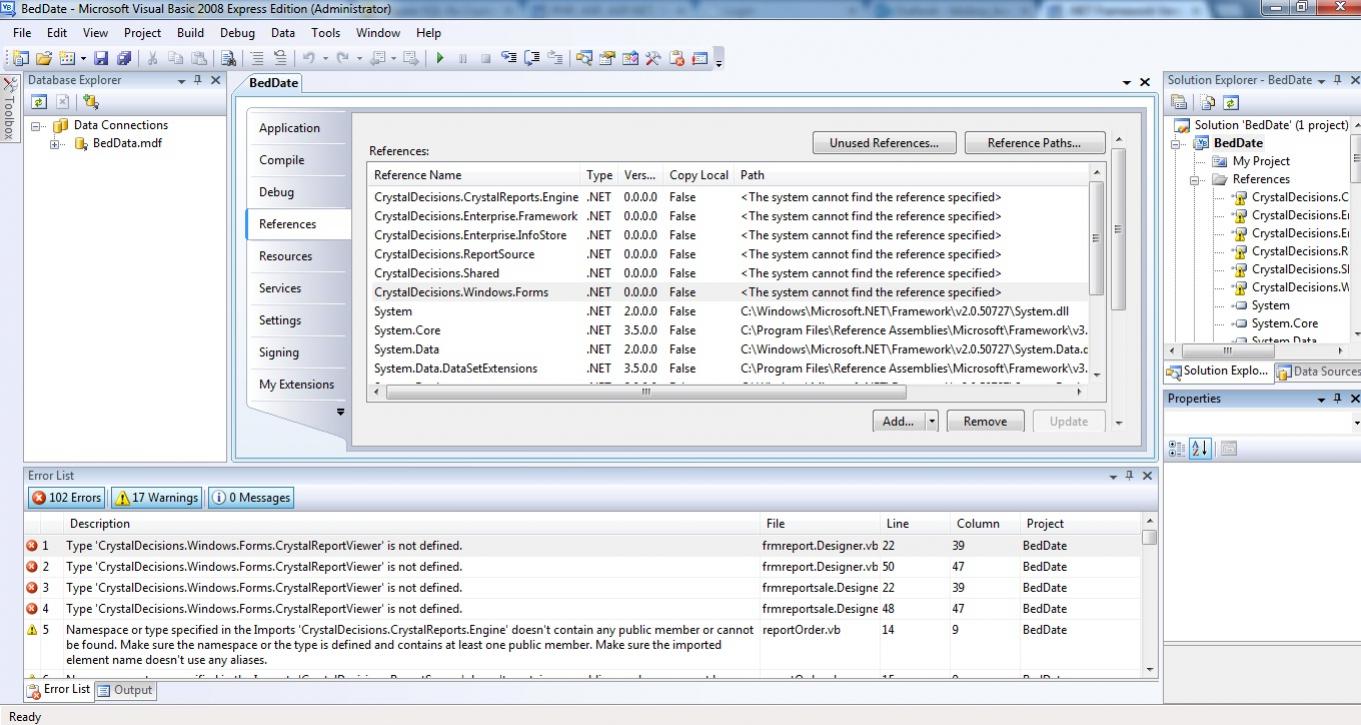Click the references list horizontal scrollbar
Viewport: 1361px width, 725px height.
pyautogui.click(x=646, y=392)
